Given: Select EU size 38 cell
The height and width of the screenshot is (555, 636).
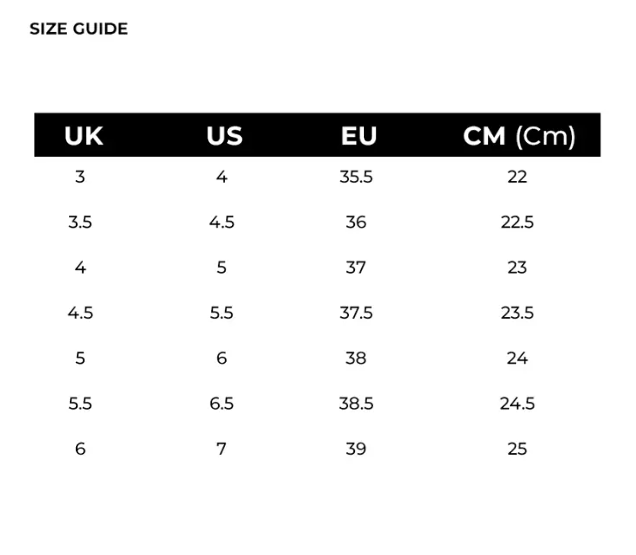Looking at the screenshot, I should (356, 358).
